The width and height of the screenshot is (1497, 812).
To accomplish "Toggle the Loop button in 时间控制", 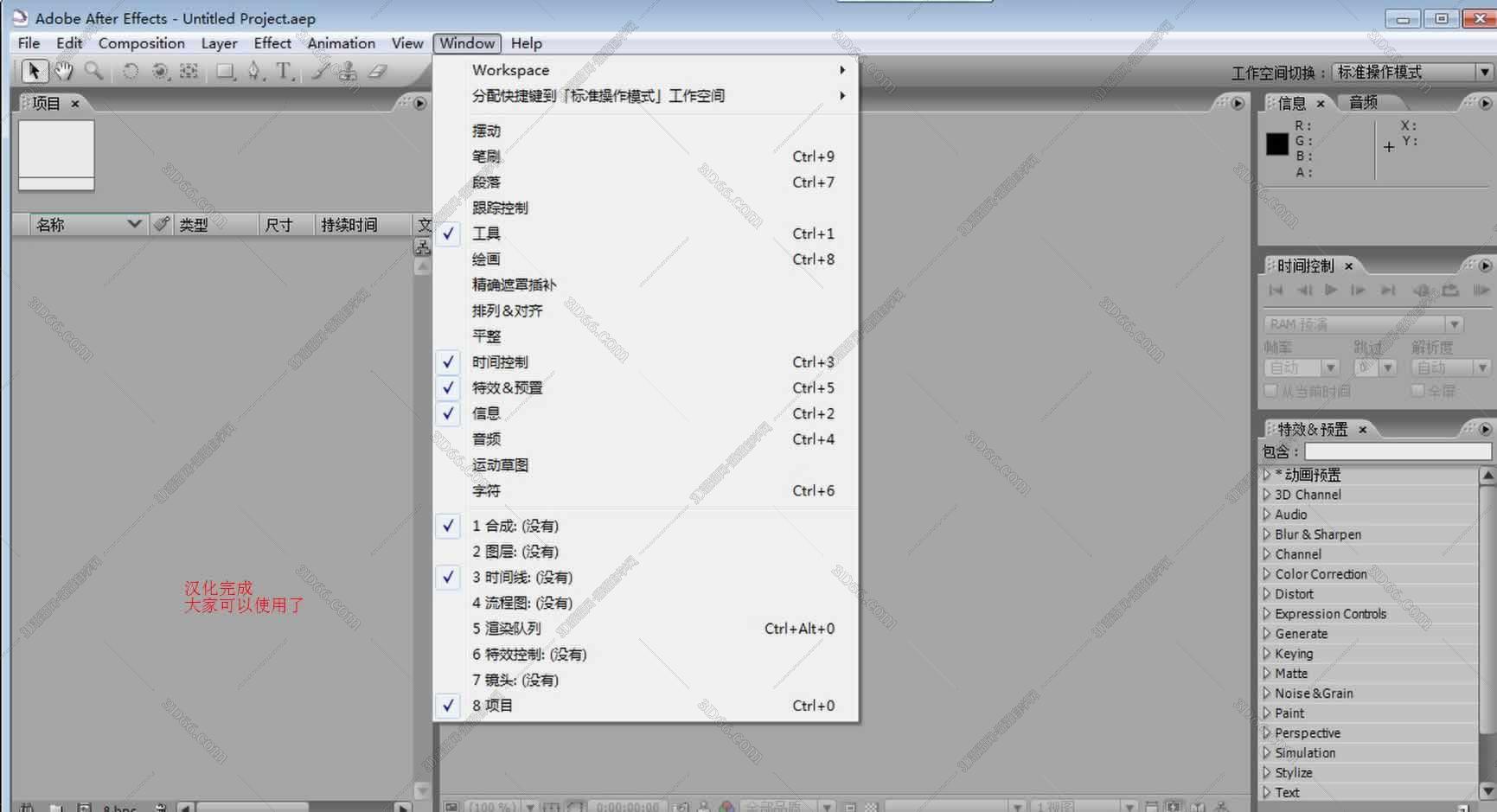I will tap(1450, 290).
